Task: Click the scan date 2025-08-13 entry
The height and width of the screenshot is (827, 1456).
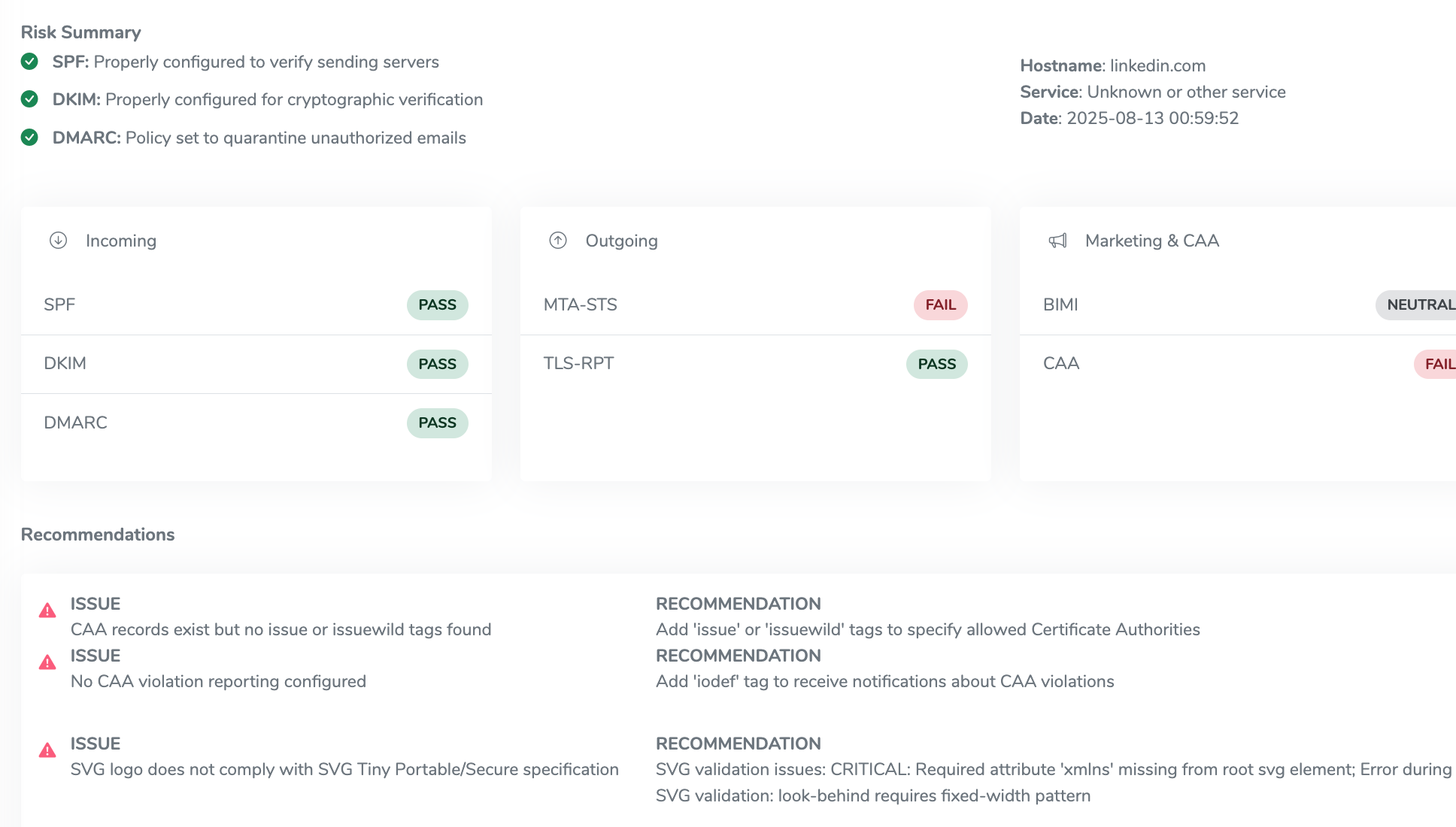Action: coord(1151,118)
